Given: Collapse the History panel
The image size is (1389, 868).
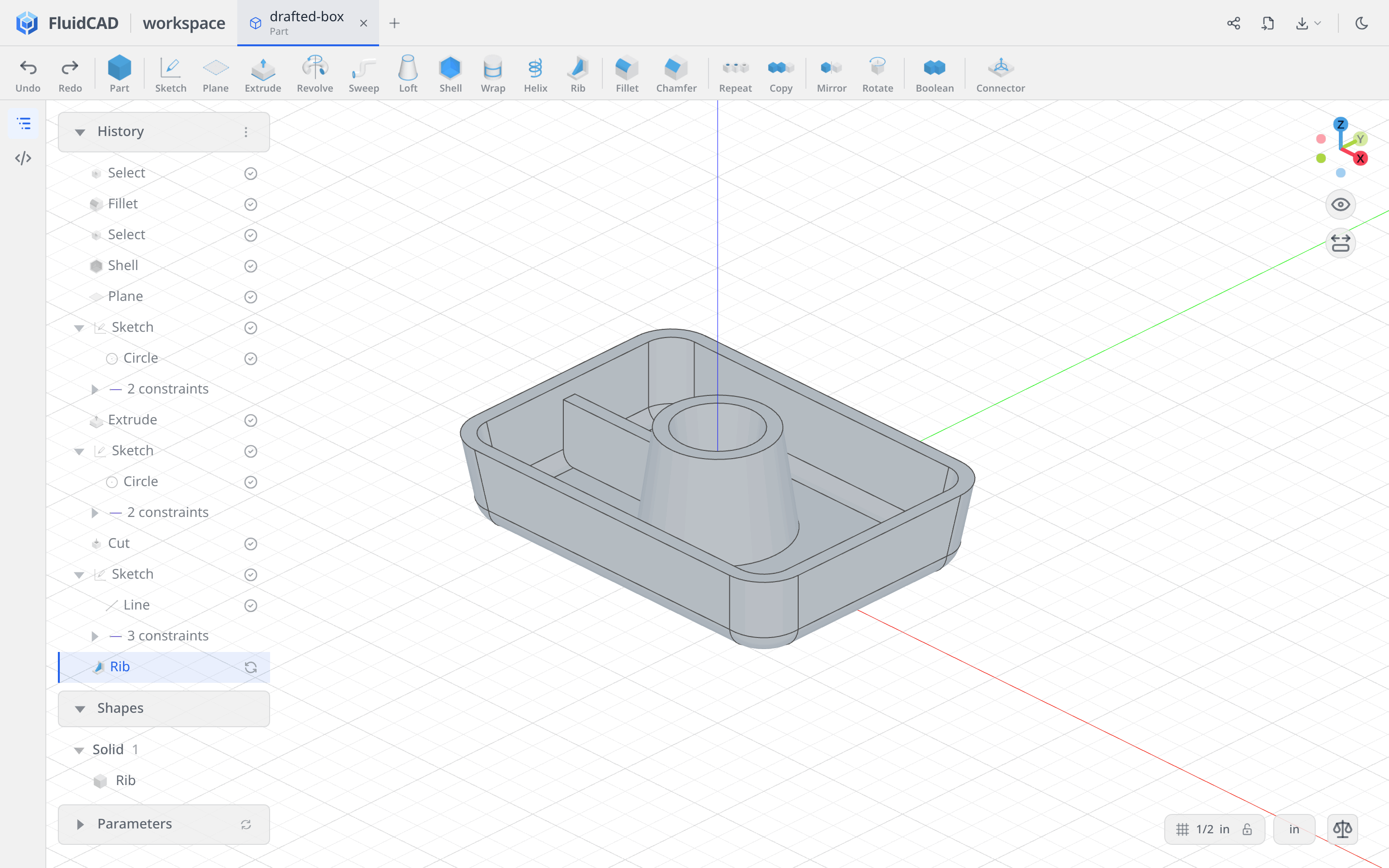Looking at the screenshot, I should [x=80, y=132].
